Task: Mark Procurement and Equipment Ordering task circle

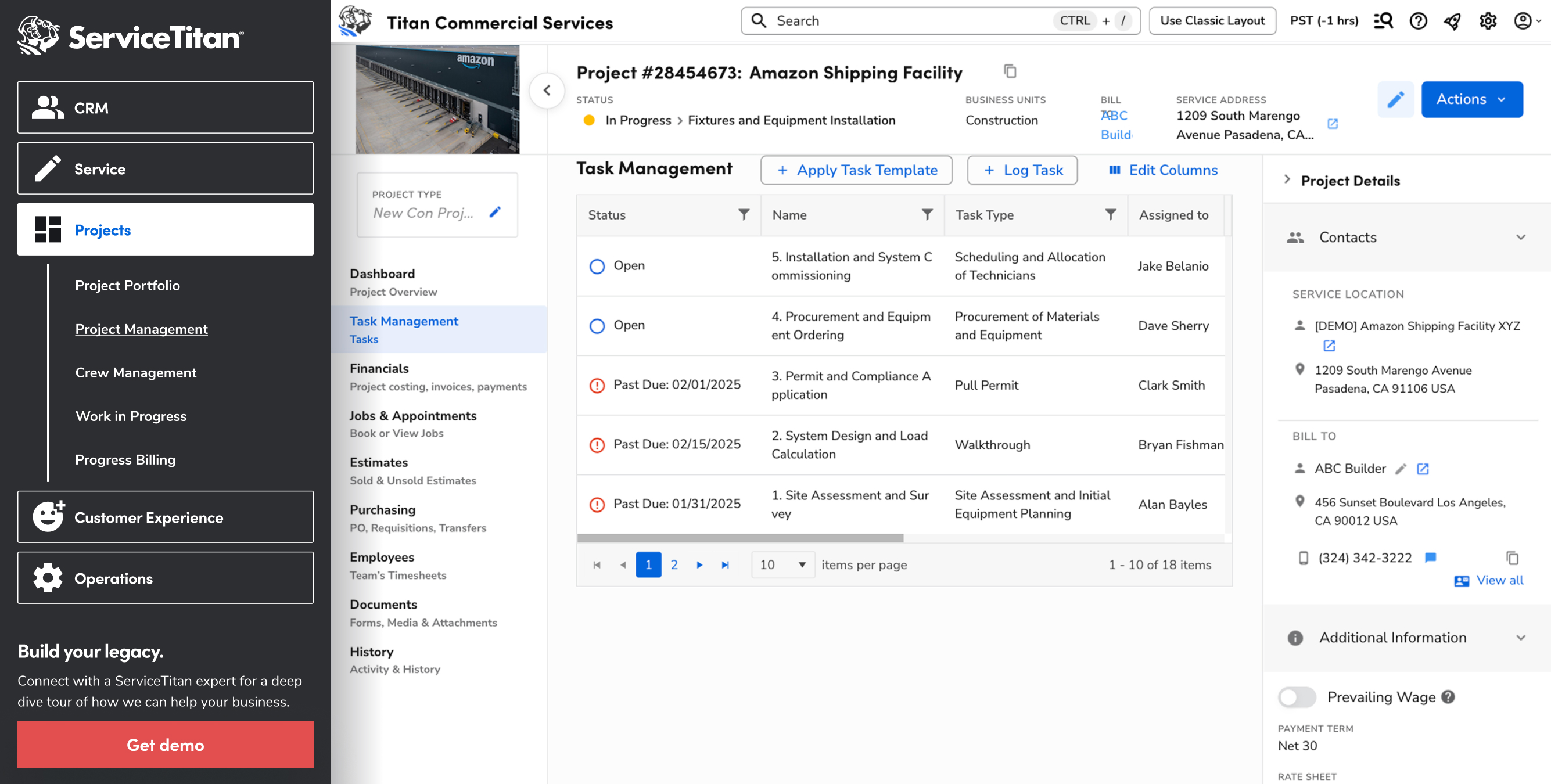Action: click(597, 326)
